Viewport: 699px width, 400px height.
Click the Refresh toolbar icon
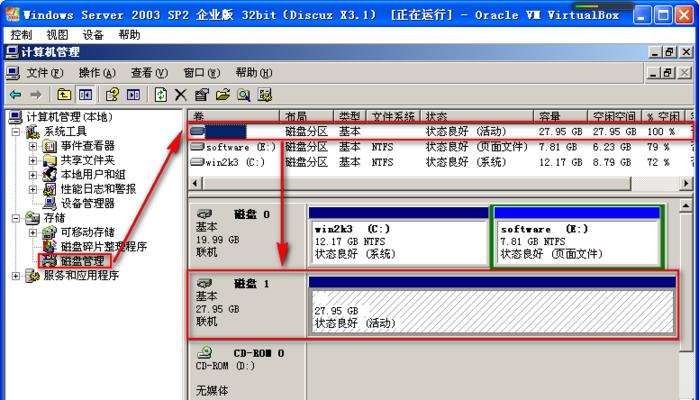coord(160,95)
